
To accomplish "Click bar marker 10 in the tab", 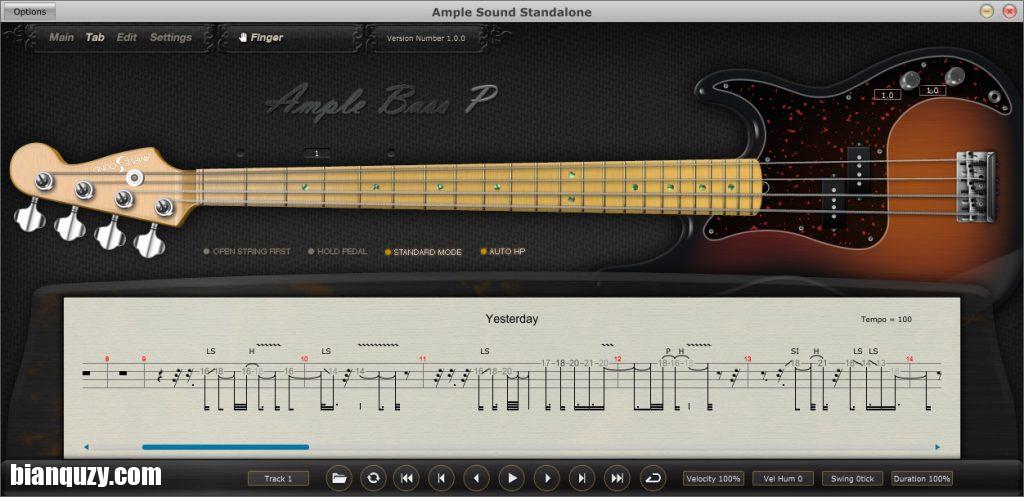I will 304,359.
